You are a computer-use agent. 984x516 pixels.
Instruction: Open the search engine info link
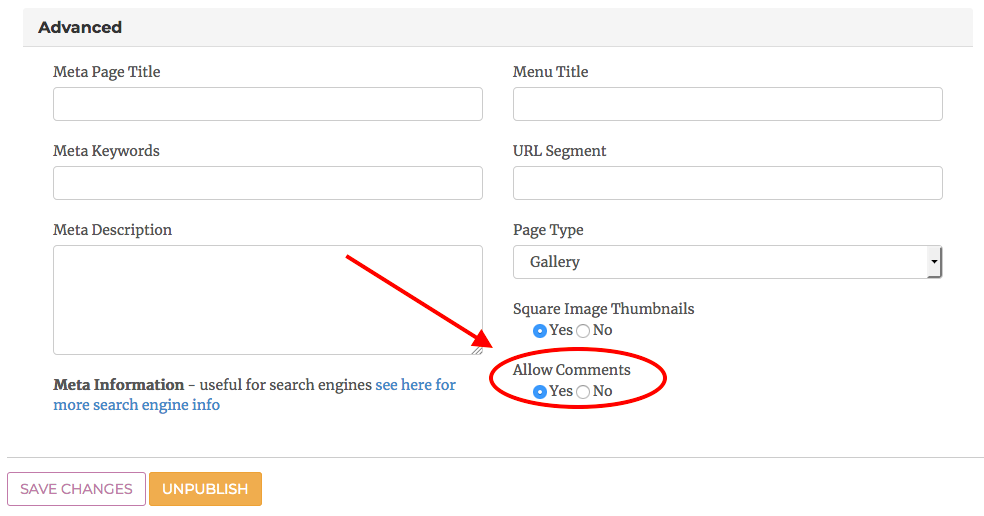[x=415, y=385]
